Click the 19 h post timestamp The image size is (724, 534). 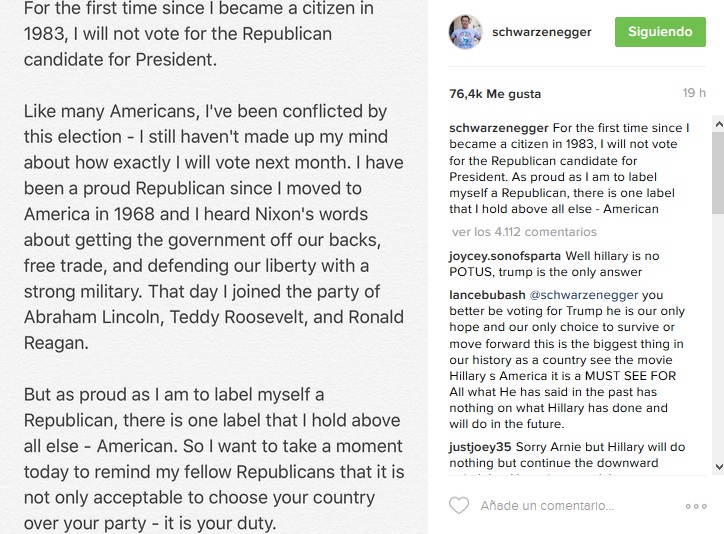click(x=694, y=94)
